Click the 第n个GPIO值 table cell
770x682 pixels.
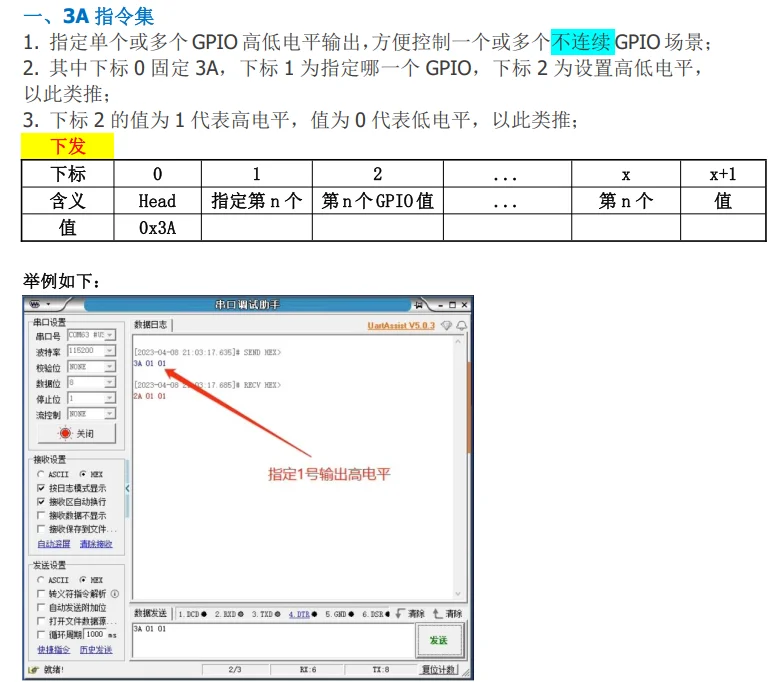tap(378, 201)
